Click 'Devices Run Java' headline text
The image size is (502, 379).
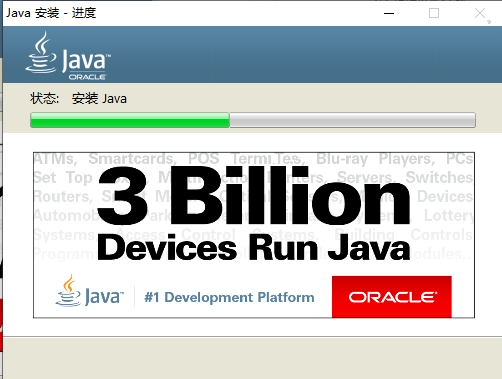[x=253, y=247]
